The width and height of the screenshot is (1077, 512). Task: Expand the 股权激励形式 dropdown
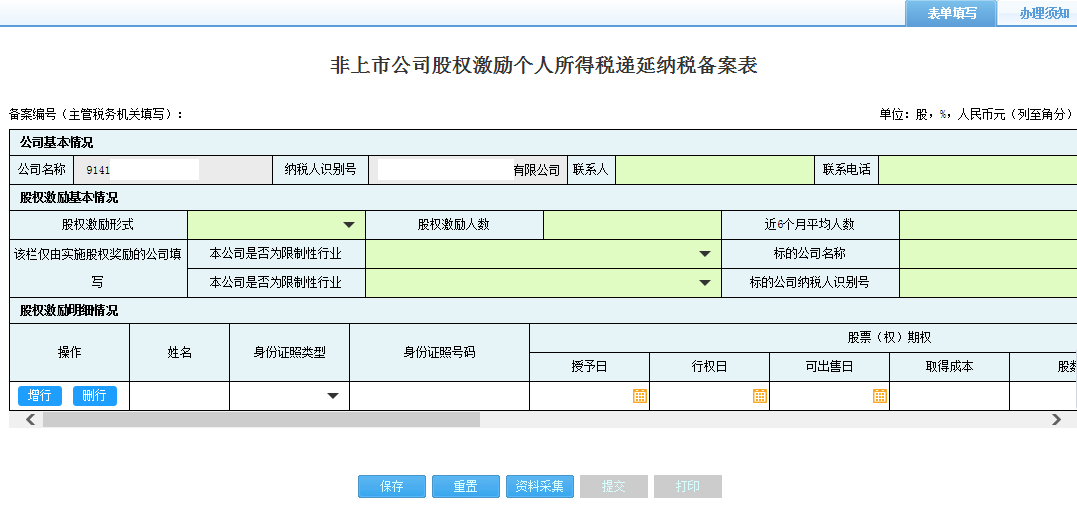point(349,225)
